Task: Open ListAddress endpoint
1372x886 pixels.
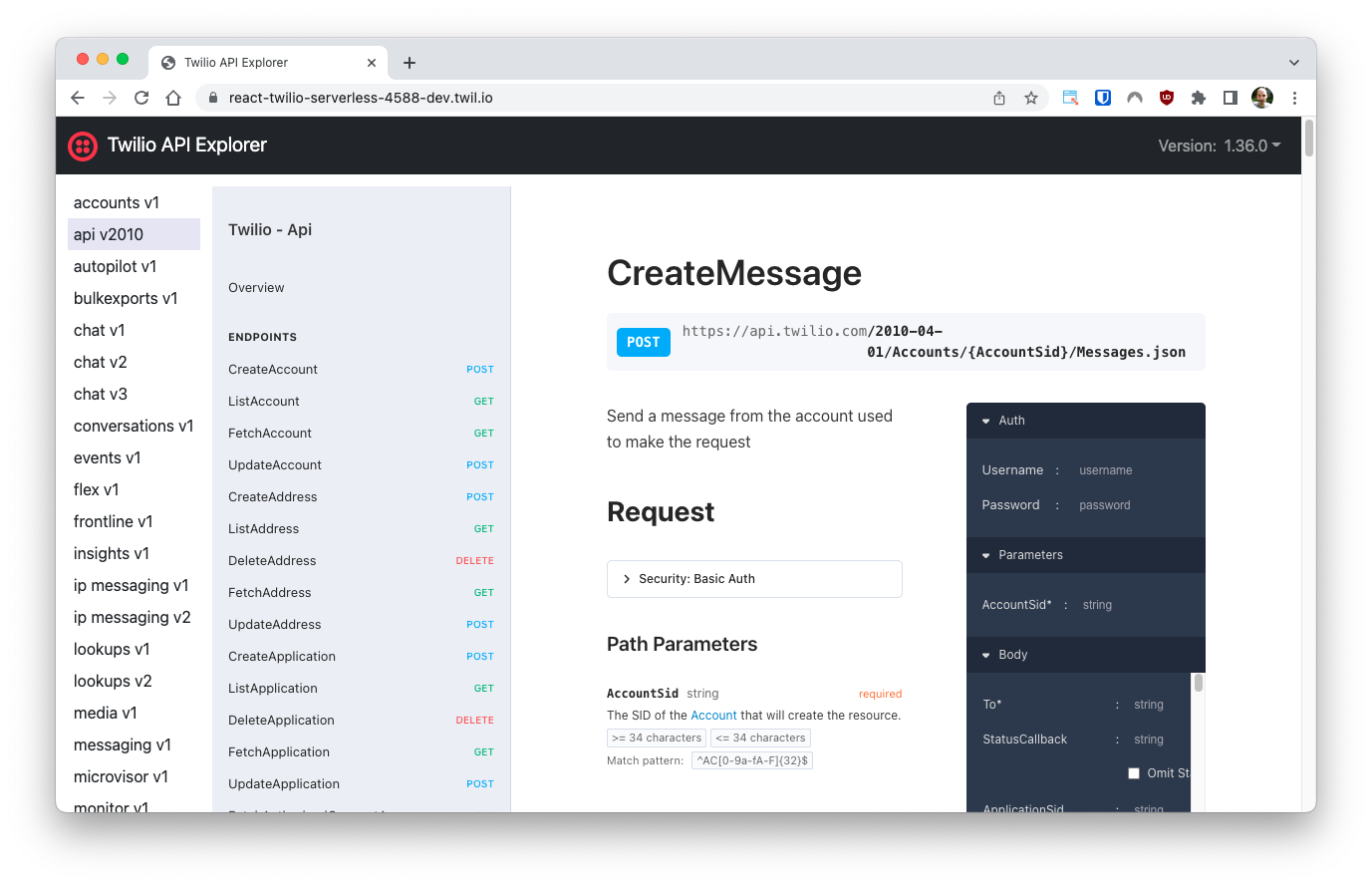Action: pyautogui.click(x=361, y=529)
